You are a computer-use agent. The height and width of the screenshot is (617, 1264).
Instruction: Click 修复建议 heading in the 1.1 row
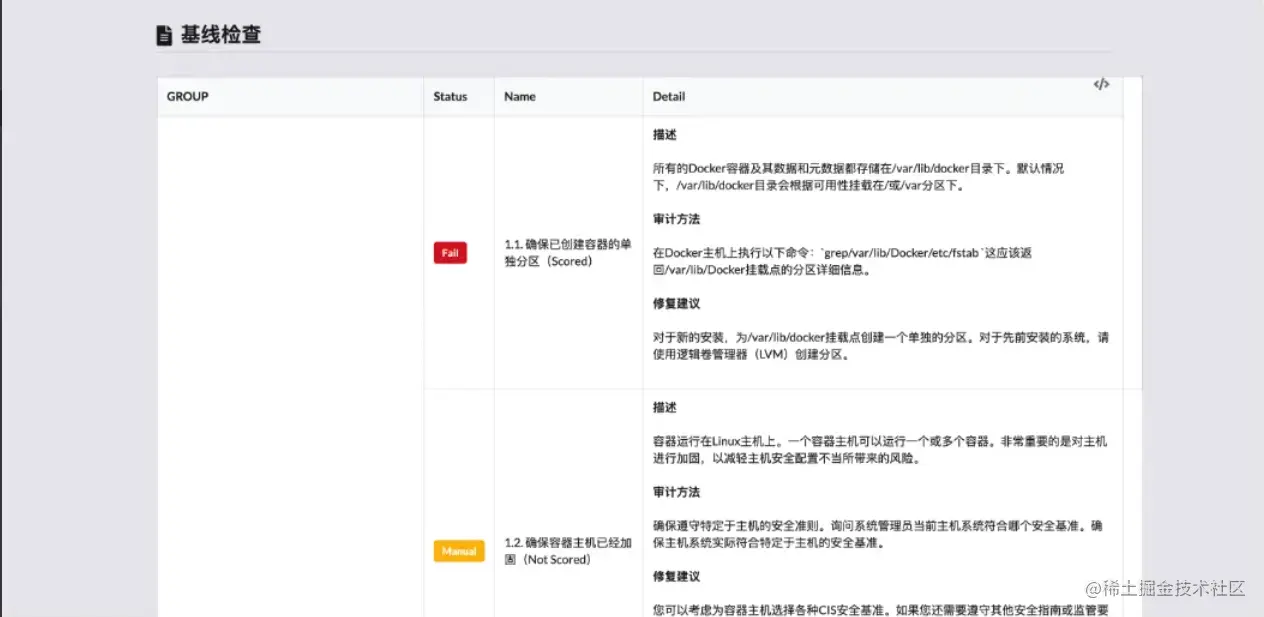pyautogui.click(x=677, y=303)
